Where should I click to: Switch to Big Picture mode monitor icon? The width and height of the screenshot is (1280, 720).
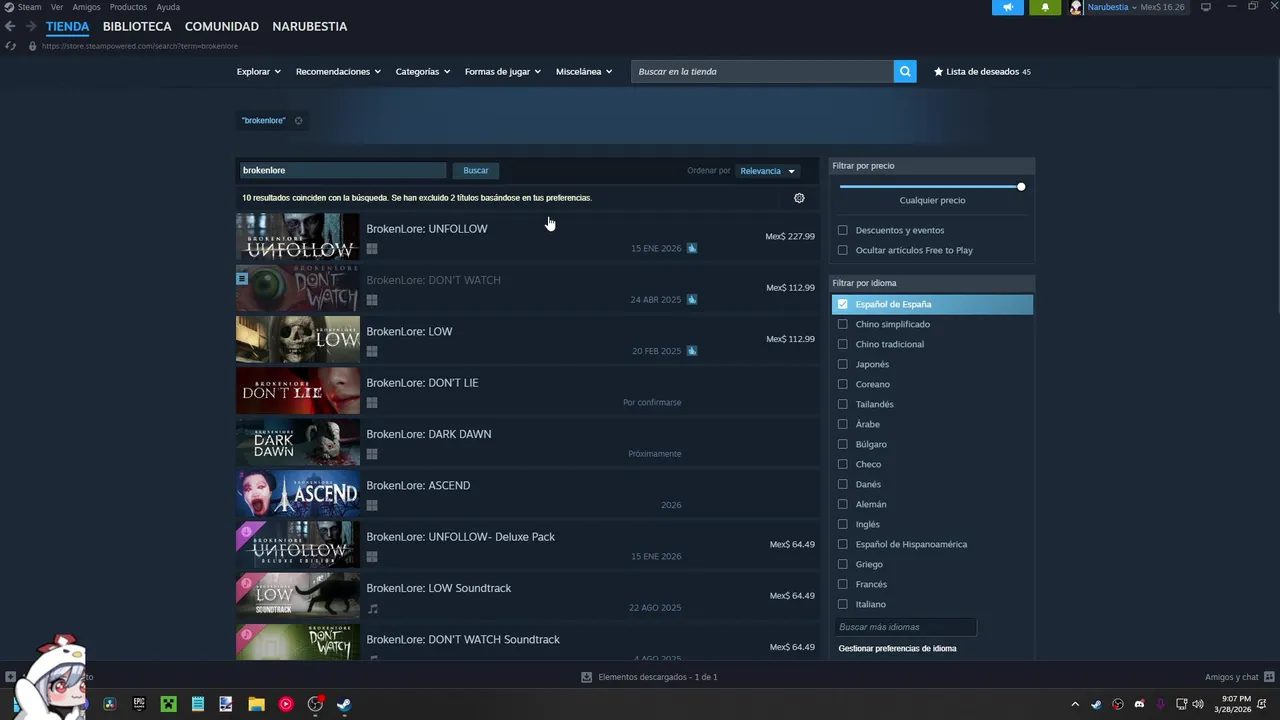click(1206, 7)
